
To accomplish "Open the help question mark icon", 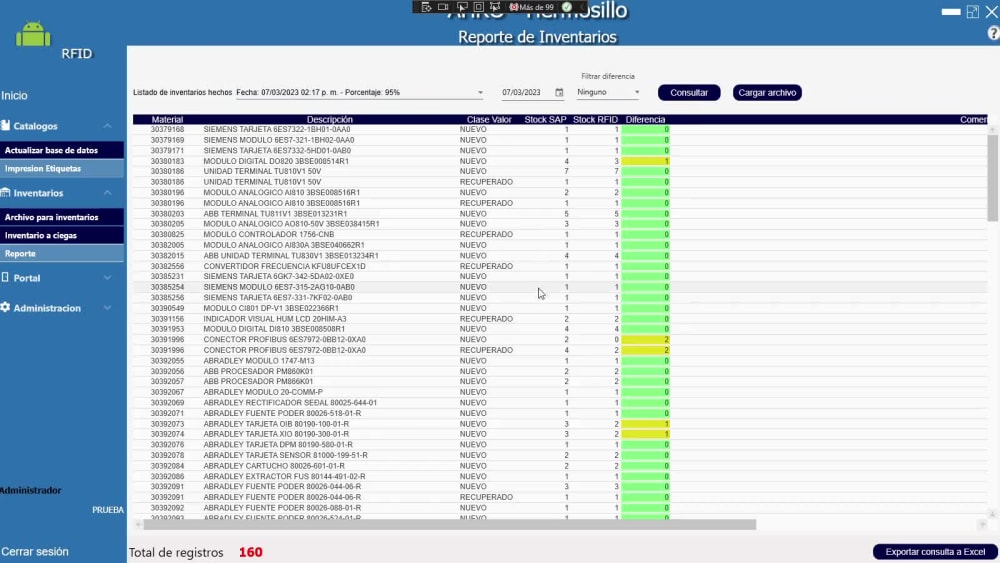I will [993, 34].
